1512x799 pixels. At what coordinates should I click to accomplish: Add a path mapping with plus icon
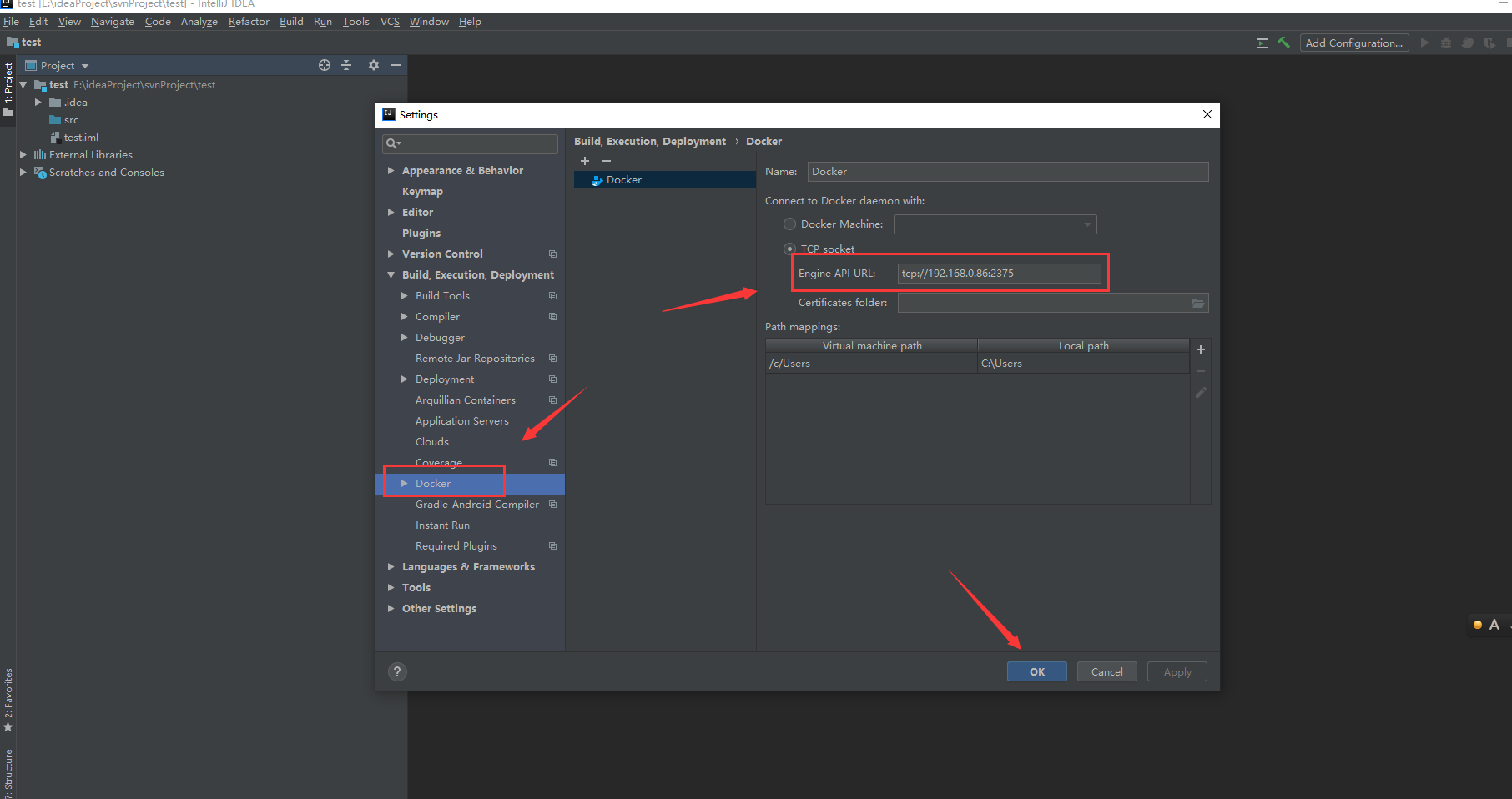click(1201, 349)
